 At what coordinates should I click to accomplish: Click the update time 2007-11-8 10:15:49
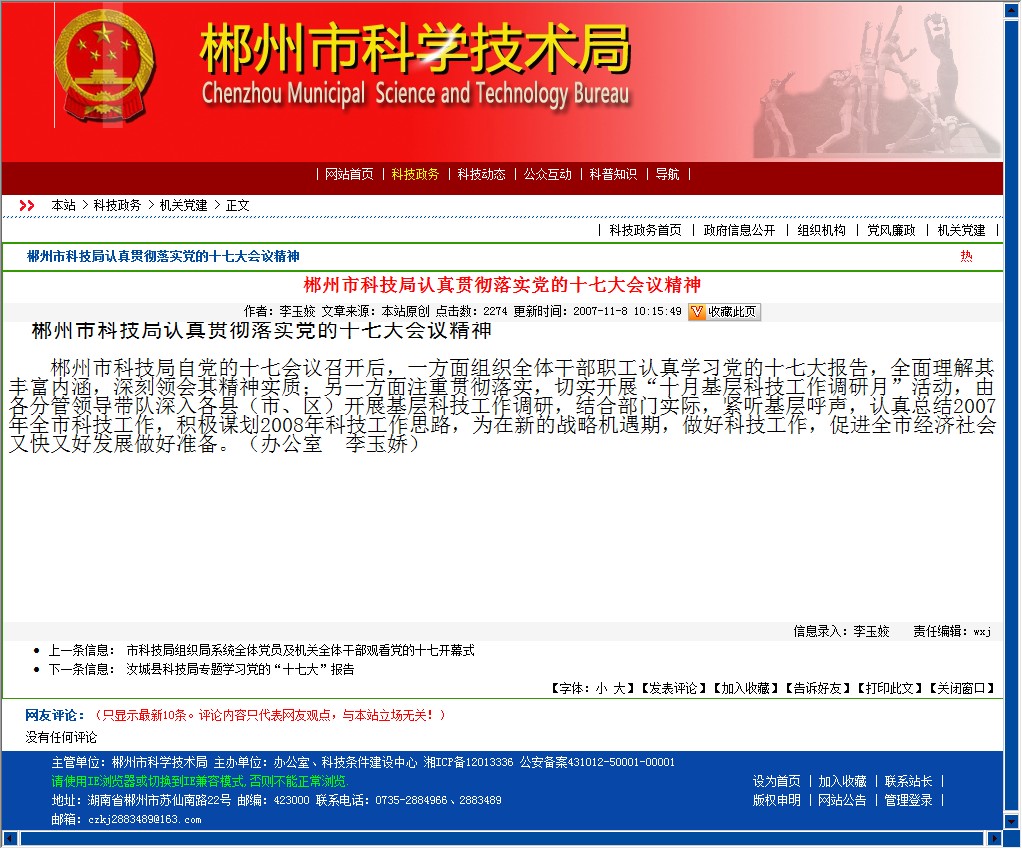627,311
